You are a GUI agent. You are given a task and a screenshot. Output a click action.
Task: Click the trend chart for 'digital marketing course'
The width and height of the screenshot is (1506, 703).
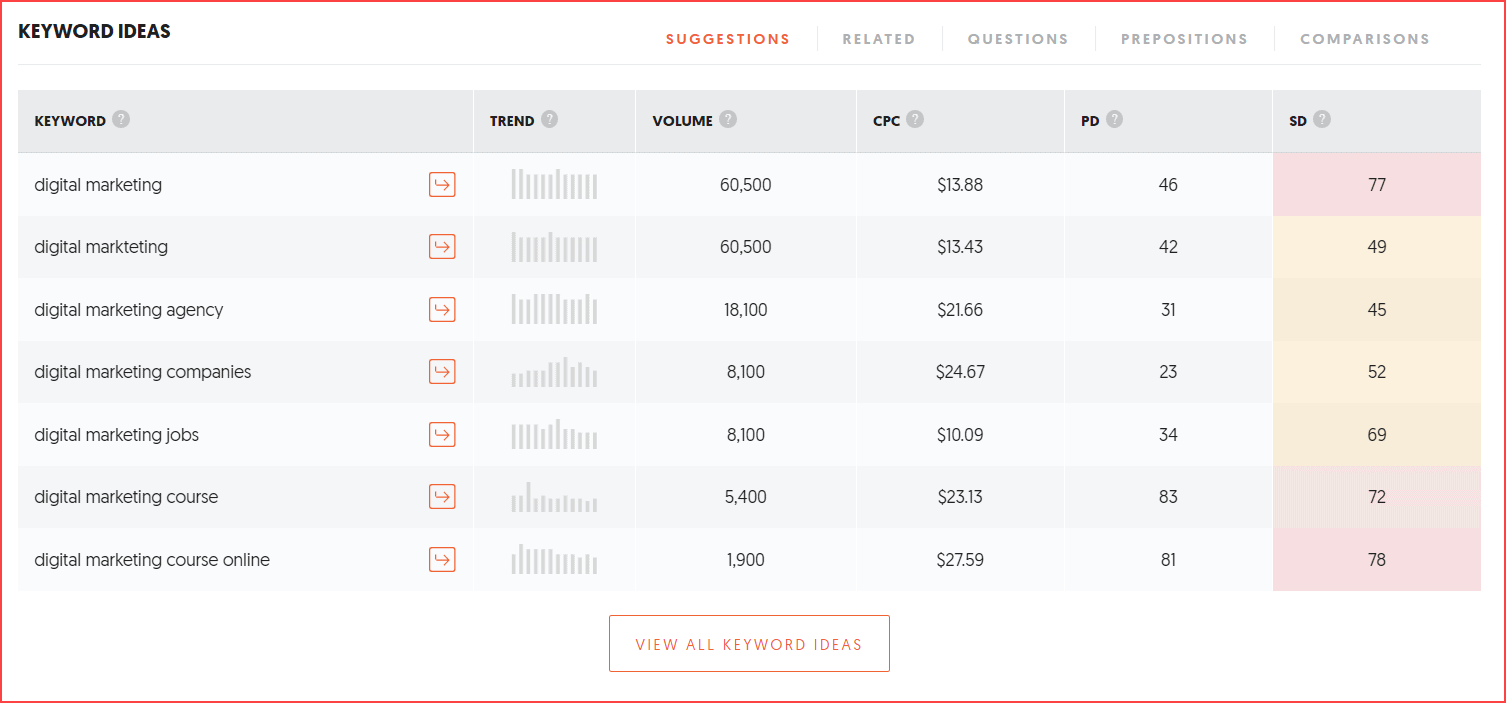tap(554, 497)
